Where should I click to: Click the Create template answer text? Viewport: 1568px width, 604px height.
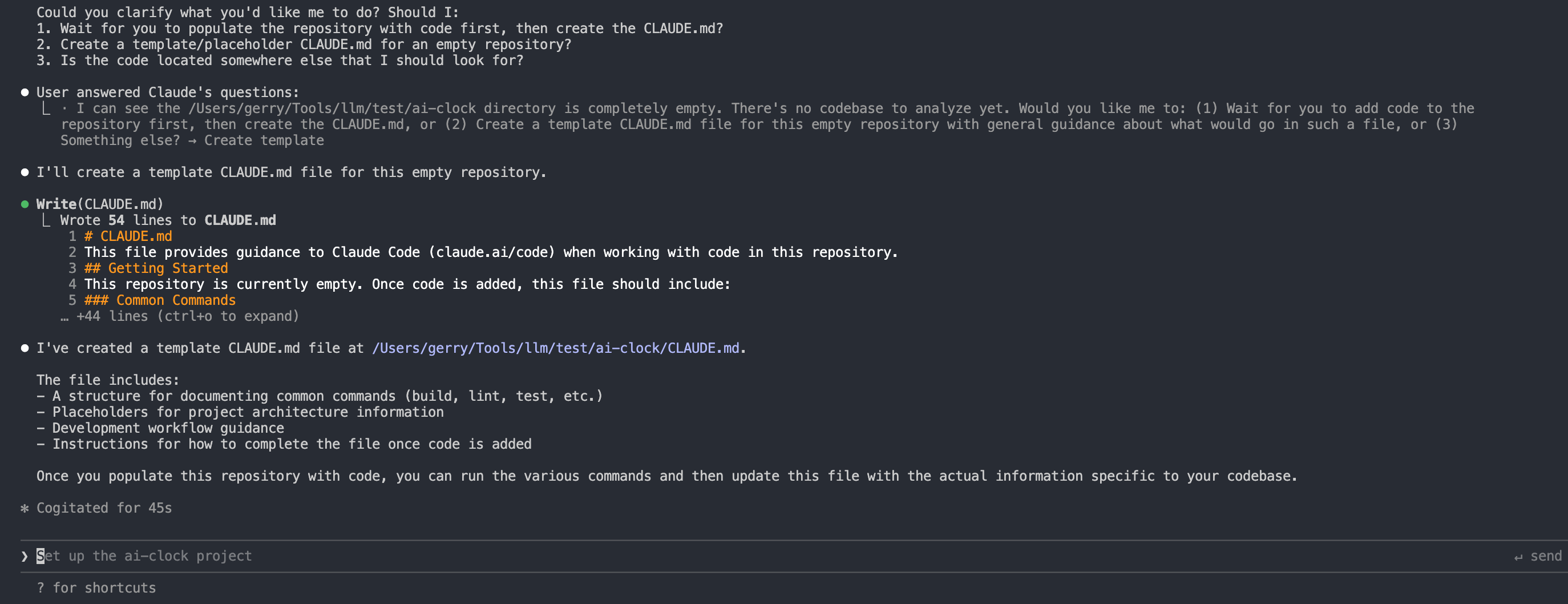click(x=264, y=140)
